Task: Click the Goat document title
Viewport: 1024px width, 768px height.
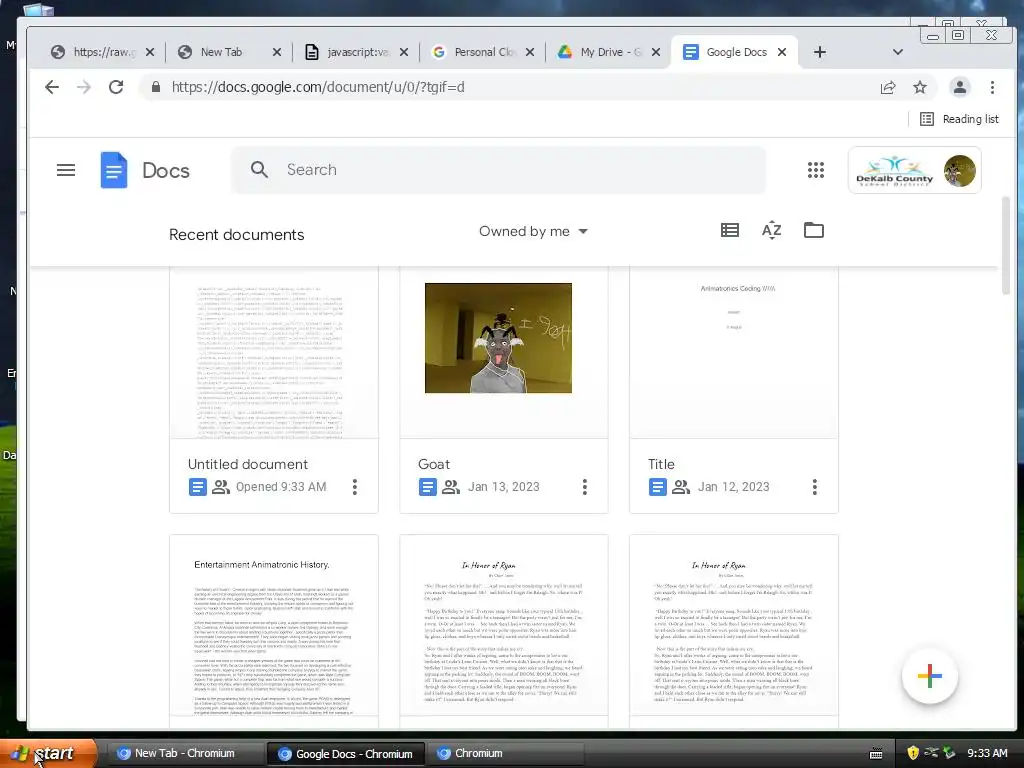Action: coord(434,464)
